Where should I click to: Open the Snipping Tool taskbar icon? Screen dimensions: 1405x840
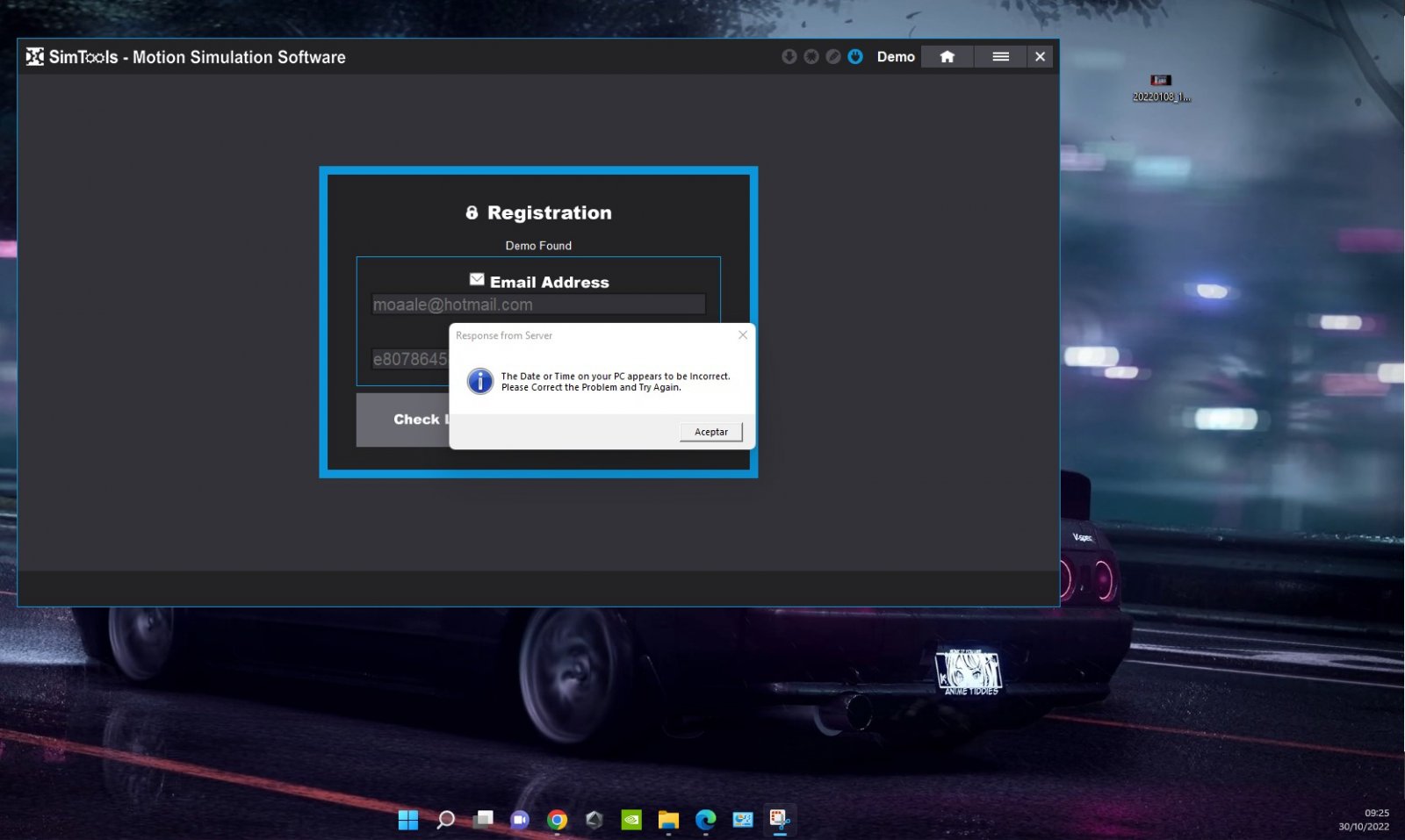pos(780,820)
